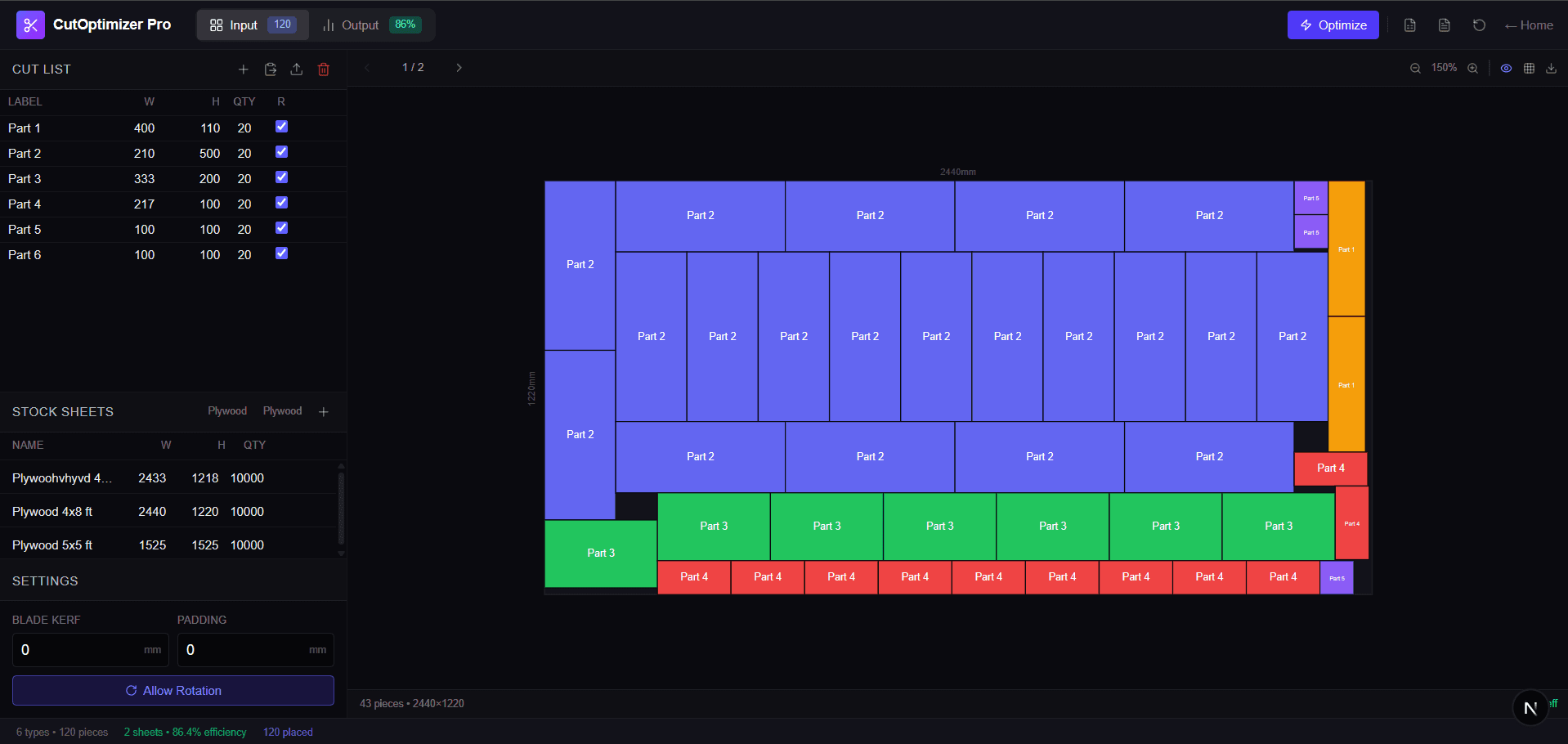
Task: Click the Optimize button
Action: click(1333, 25)
